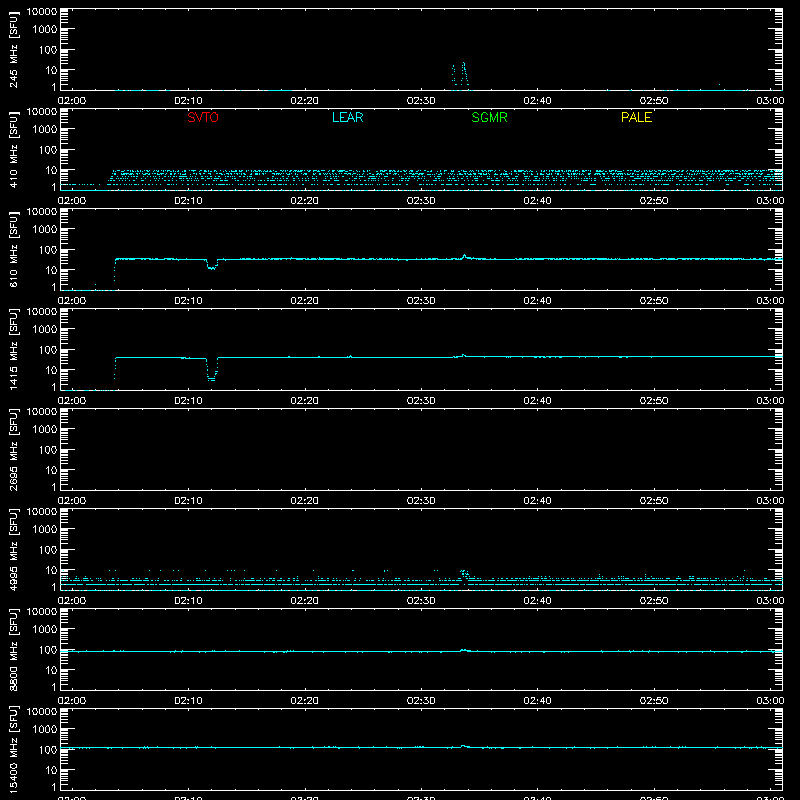Click the 610 MHz [SFU] axis title
Viewport: 800px width, 800px height.
pyautogui.click(x=13, y=249)
